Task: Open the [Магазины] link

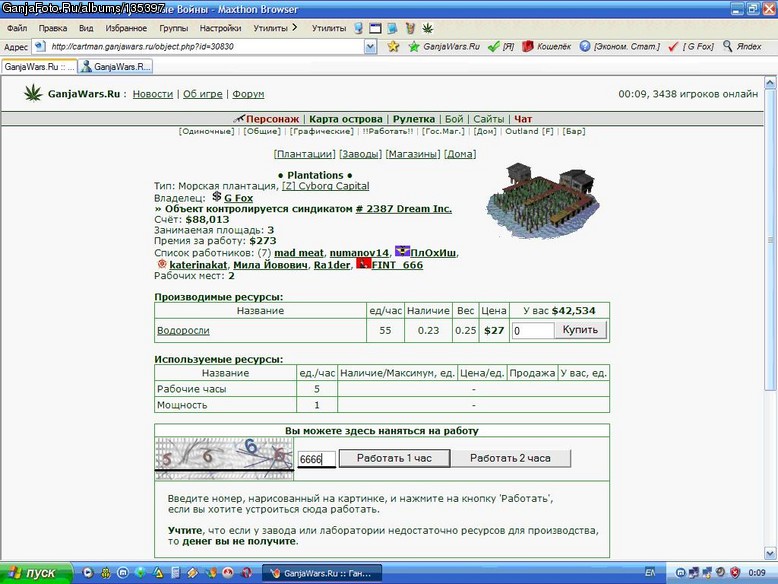Action: tap(413, 154)
